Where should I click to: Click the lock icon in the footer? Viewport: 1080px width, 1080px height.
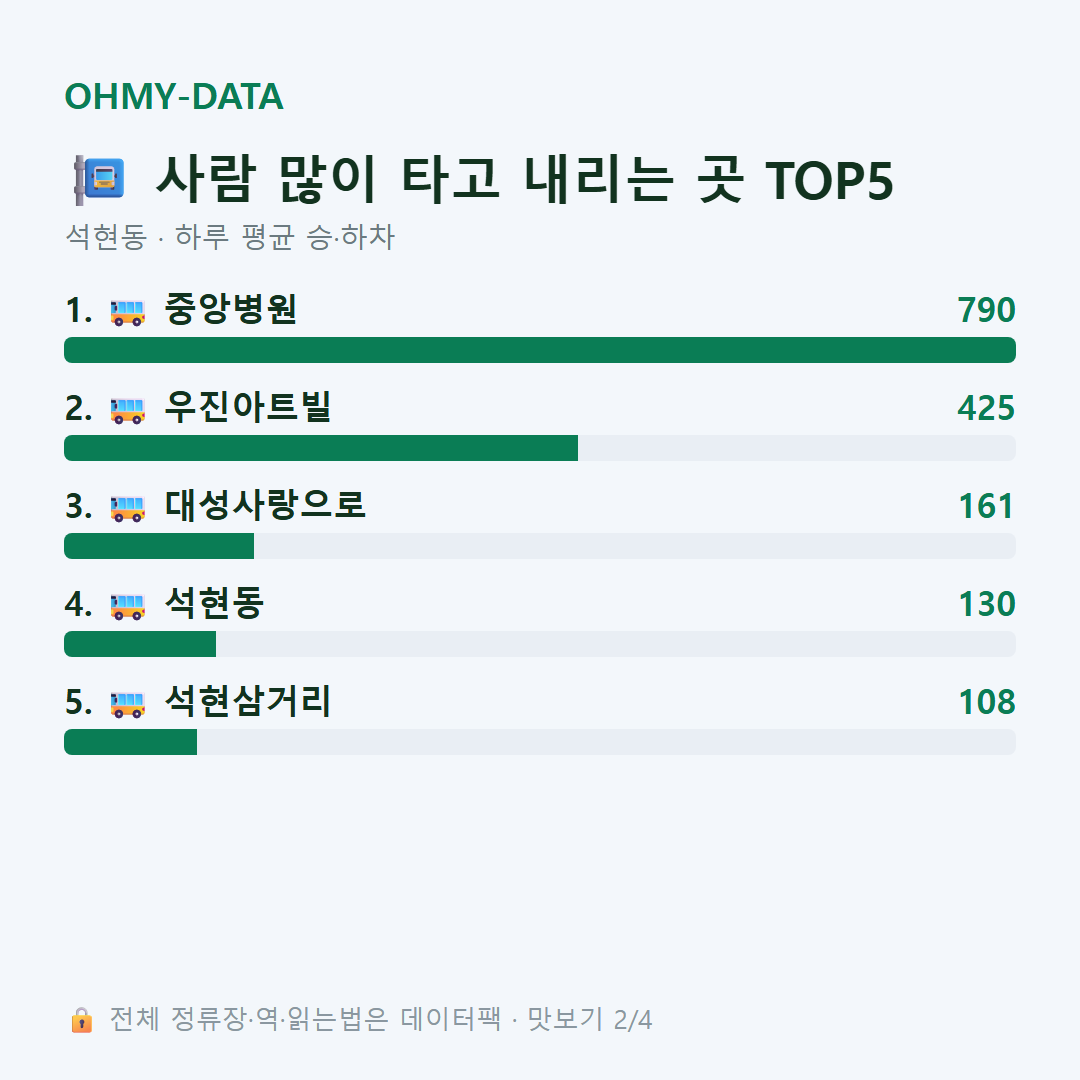tap(81, 1019)
